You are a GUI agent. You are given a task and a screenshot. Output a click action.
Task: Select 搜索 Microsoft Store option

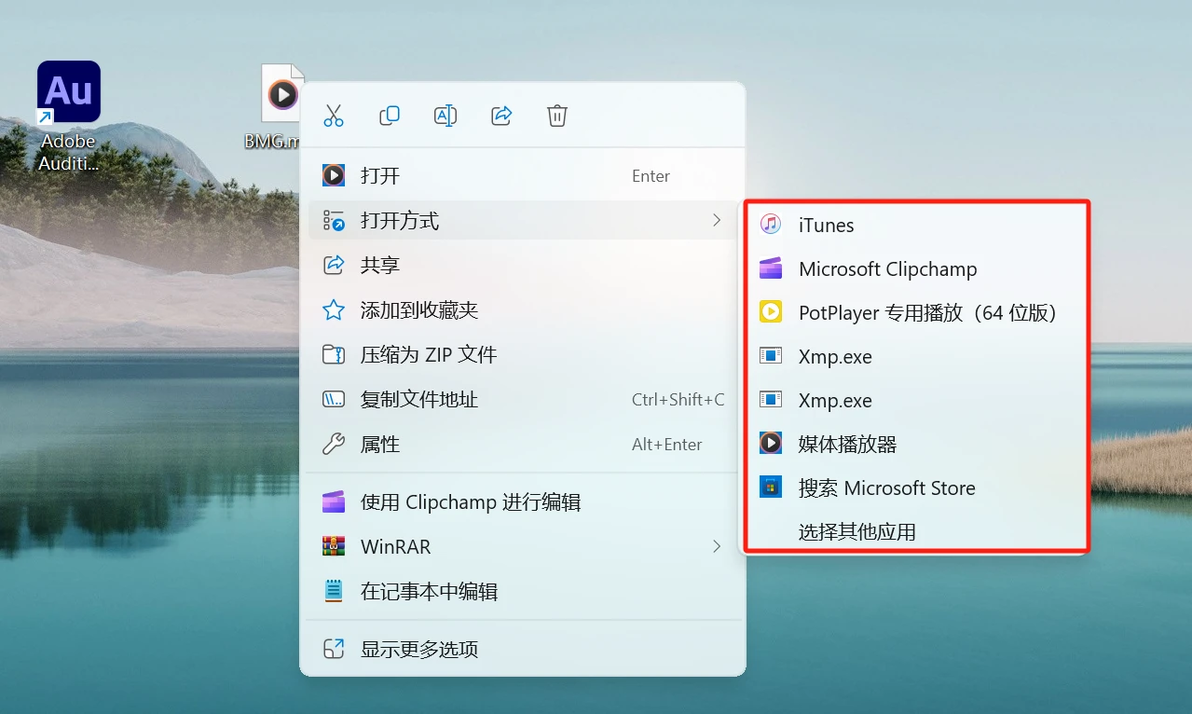(x=916, y=487)
